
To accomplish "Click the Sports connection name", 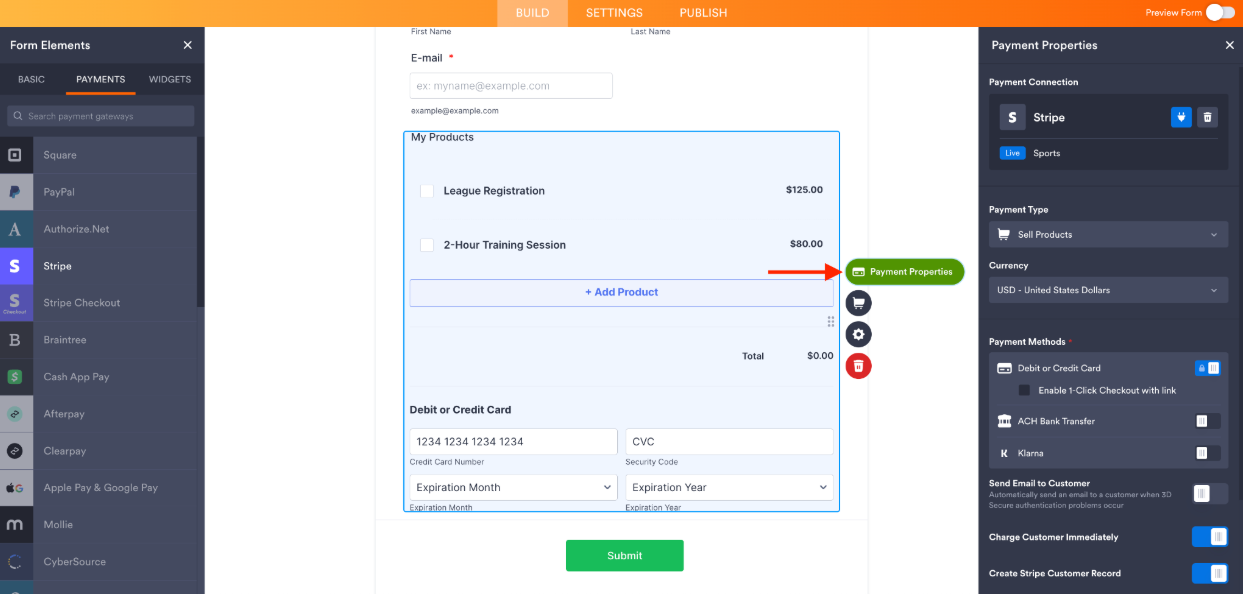I will (x=1046, y=153).
